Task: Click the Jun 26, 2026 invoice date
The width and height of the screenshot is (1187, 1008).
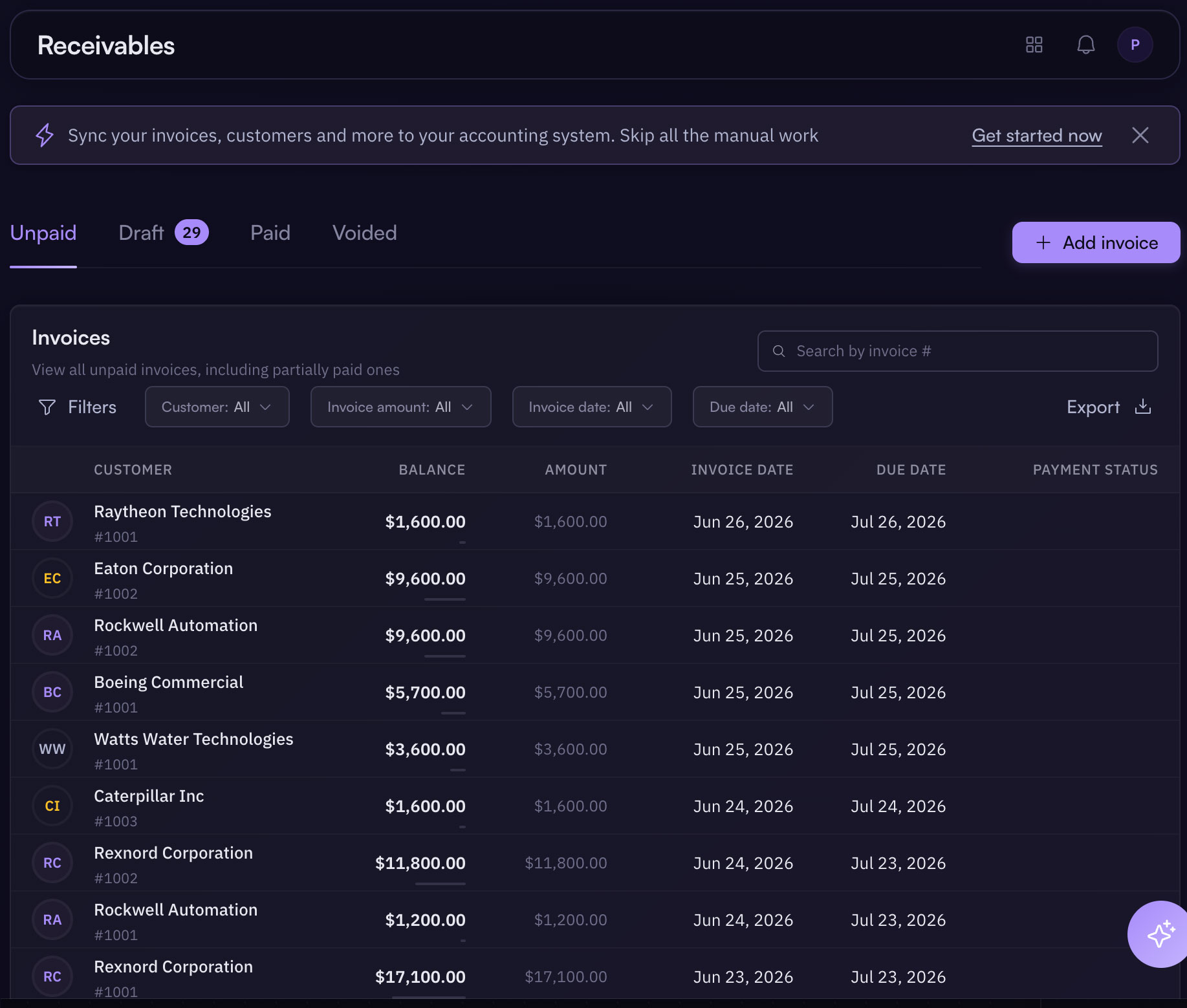Action: [743, 522]
